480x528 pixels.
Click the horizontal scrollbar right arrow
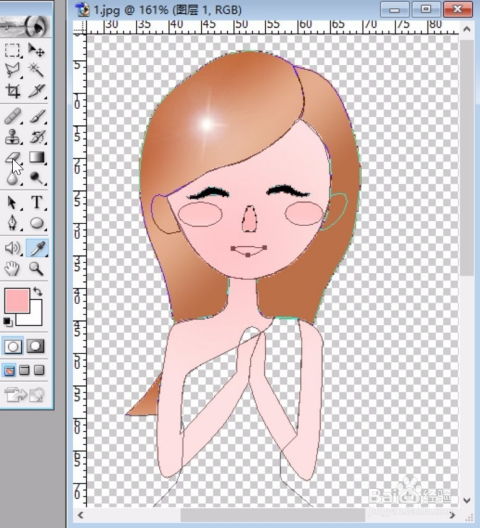click(x=452, y=515)
